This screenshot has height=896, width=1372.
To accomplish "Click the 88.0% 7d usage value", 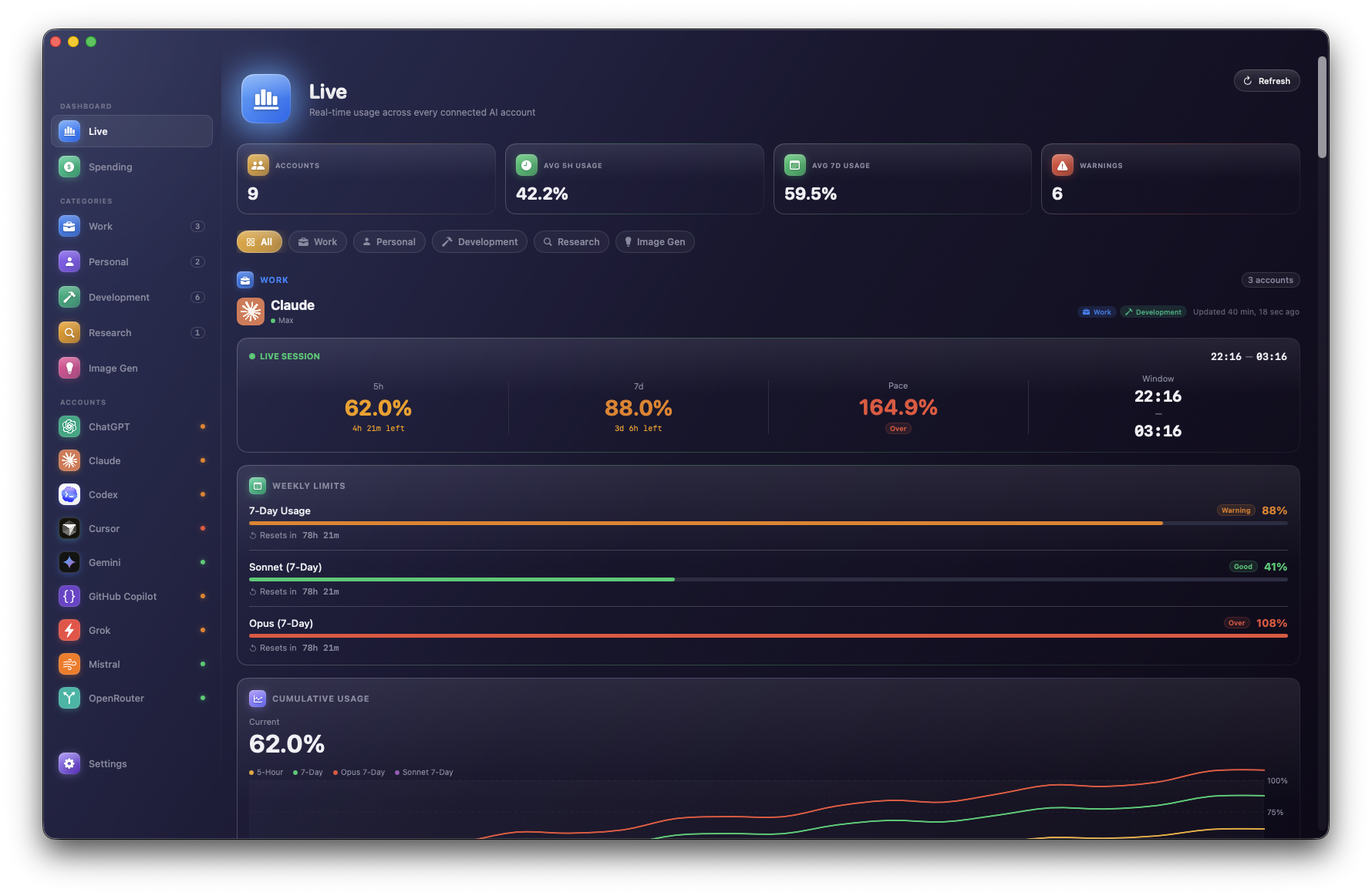I will pyautogui.click(x=639, y=408).
